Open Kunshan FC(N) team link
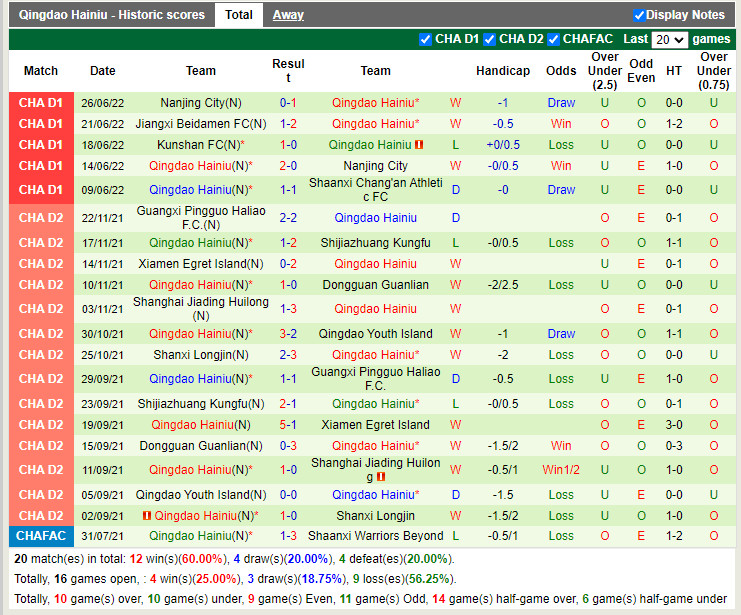The height and width of the screenshot is (615, 741). coord(198,145)
